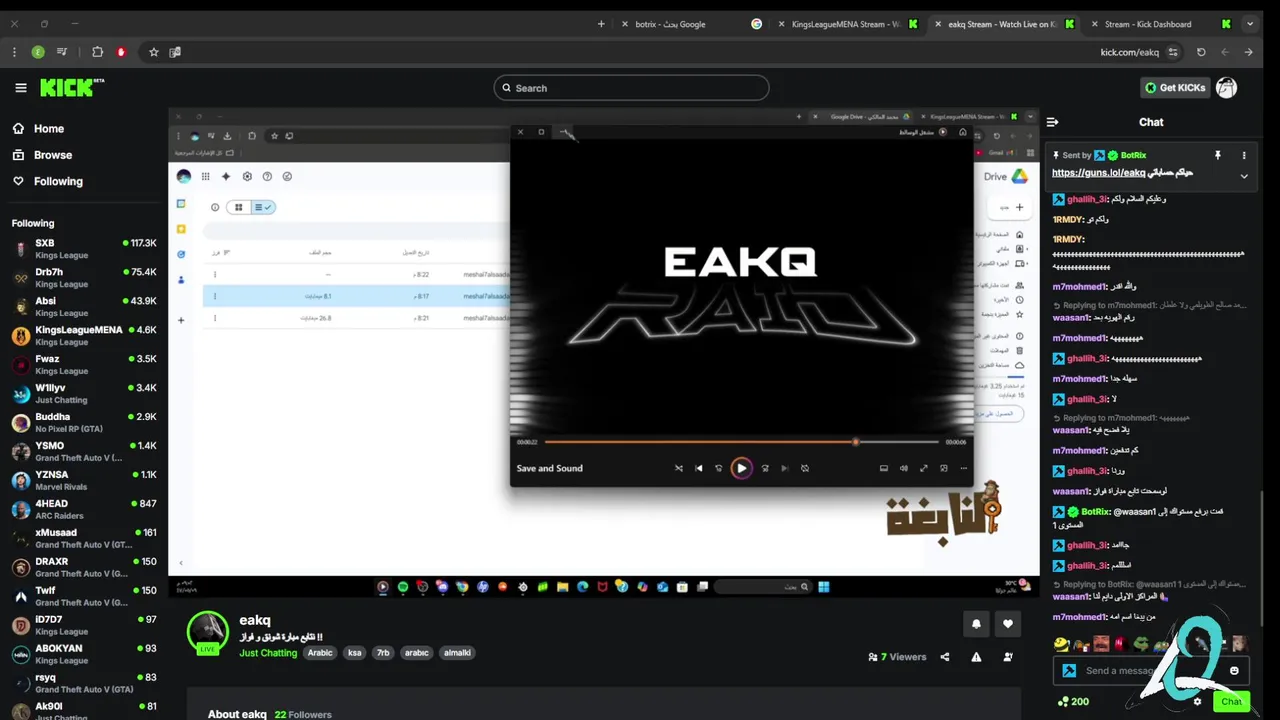Select the 7rb tag

click(383, 653)
